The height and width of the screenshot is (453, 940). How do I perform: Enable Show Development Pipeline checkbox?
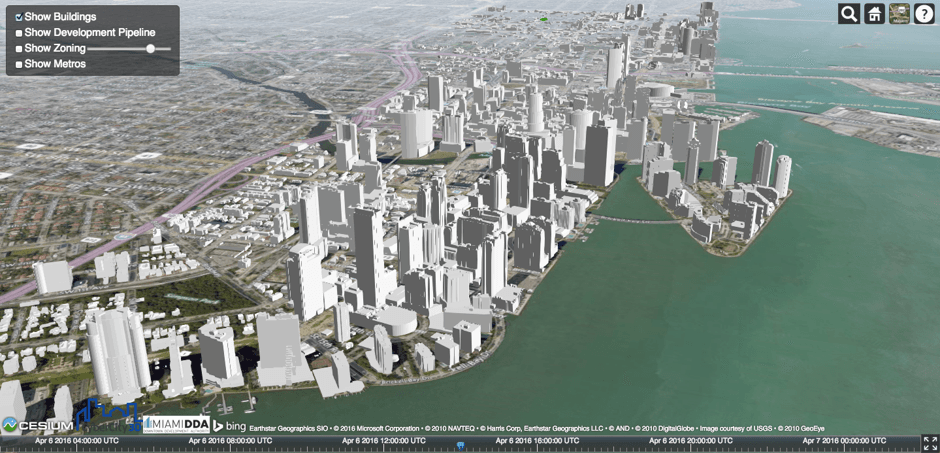coord(19,33)
